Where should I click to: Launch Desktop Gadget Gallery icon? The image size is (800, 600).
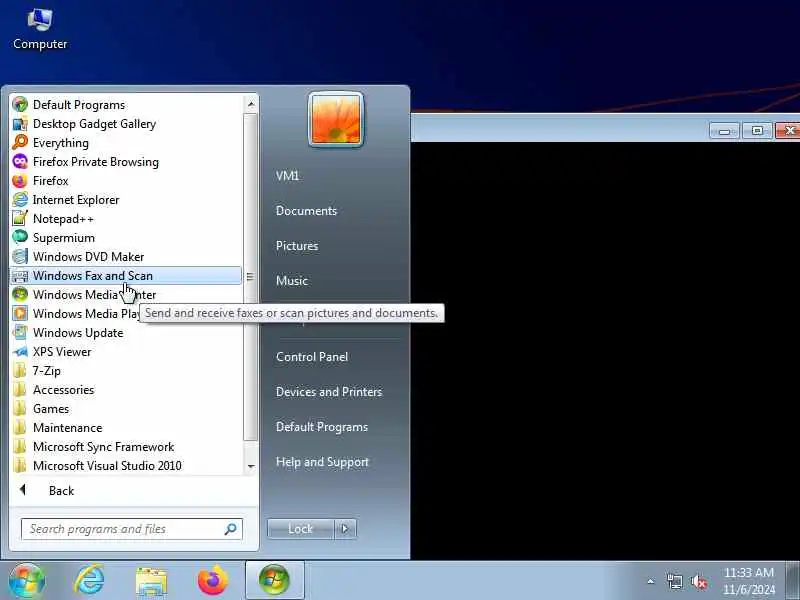click(x=20, y=123)
